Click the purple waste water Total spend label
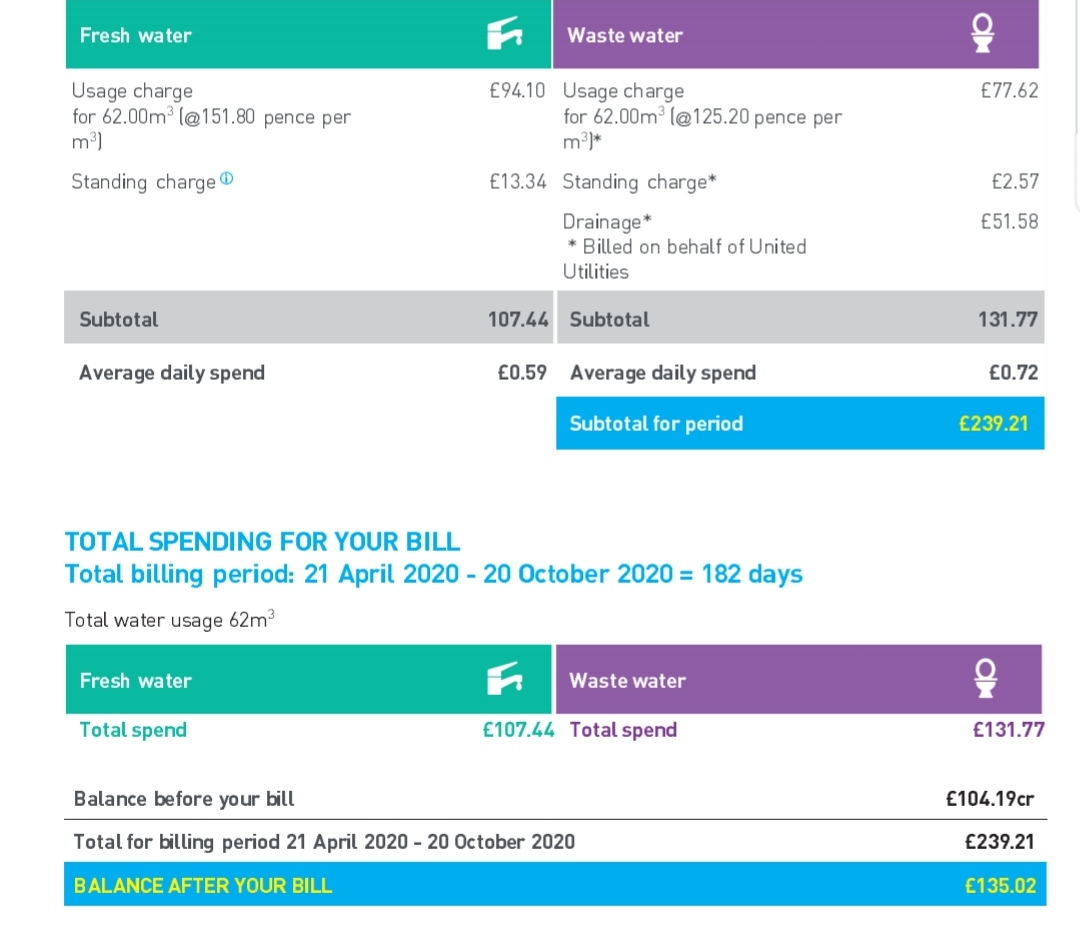1080x930 pixels. point(623,730)
